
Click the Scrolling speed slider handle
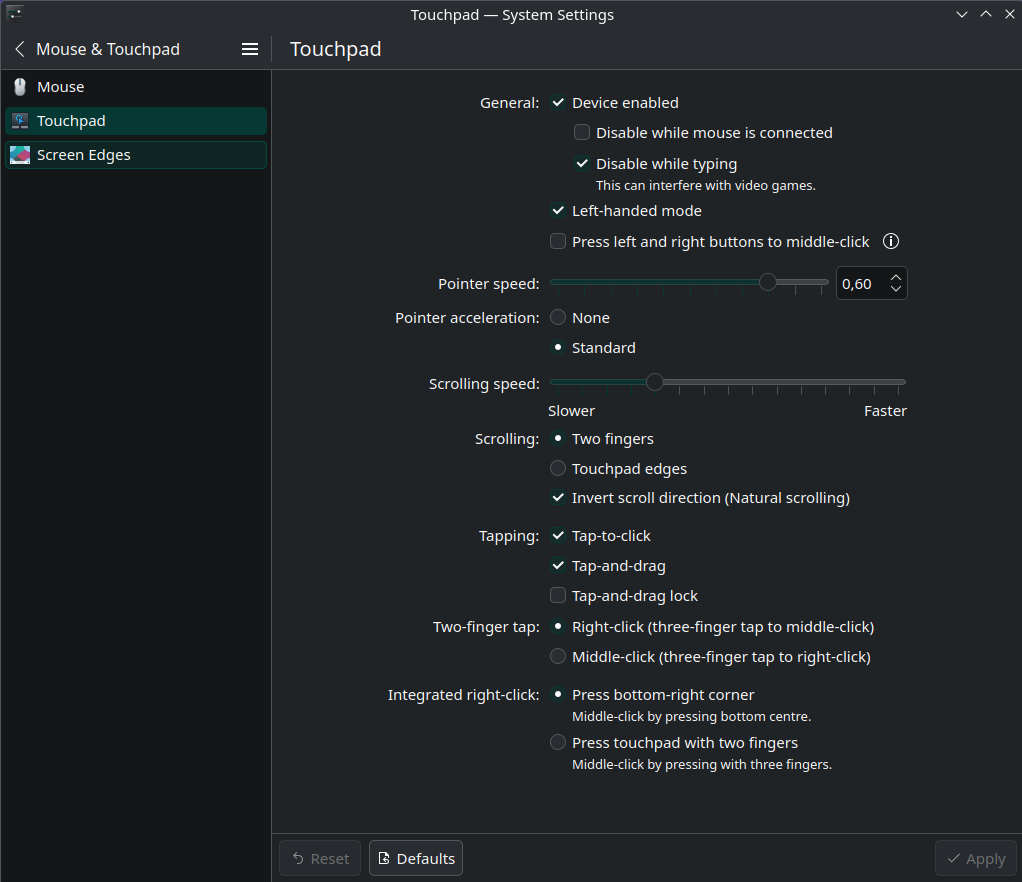pyautogui.click(x=655, y=382)
